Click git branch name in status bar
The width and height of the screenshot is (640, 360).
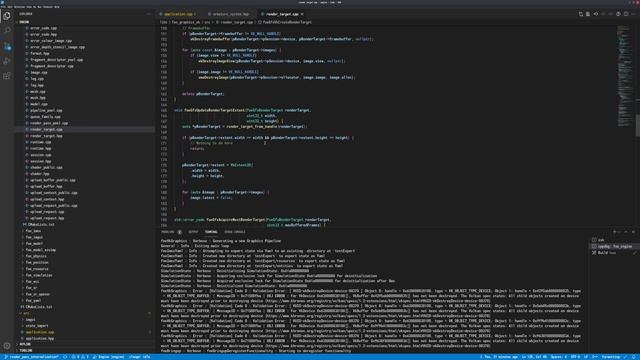click(x=31, y=357)
